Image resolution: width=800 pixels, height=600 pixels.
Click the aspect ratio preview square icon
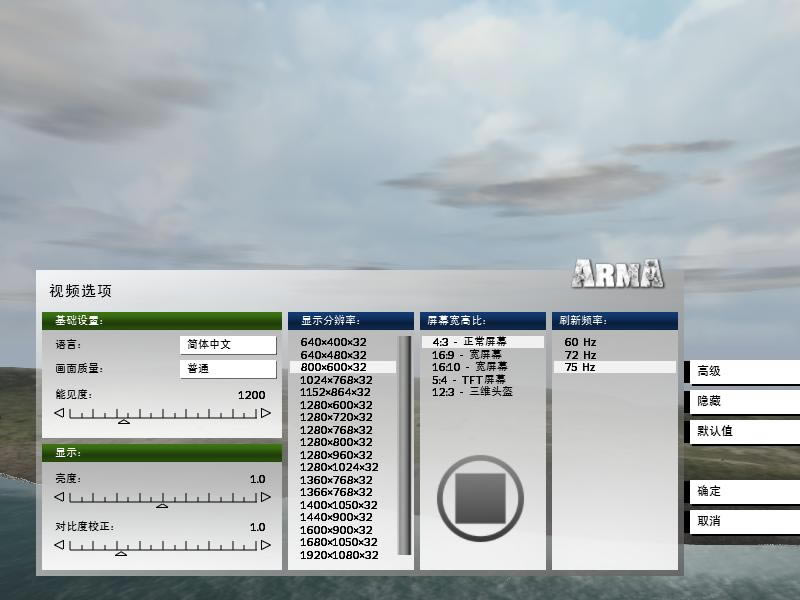(x=480, y=498)
